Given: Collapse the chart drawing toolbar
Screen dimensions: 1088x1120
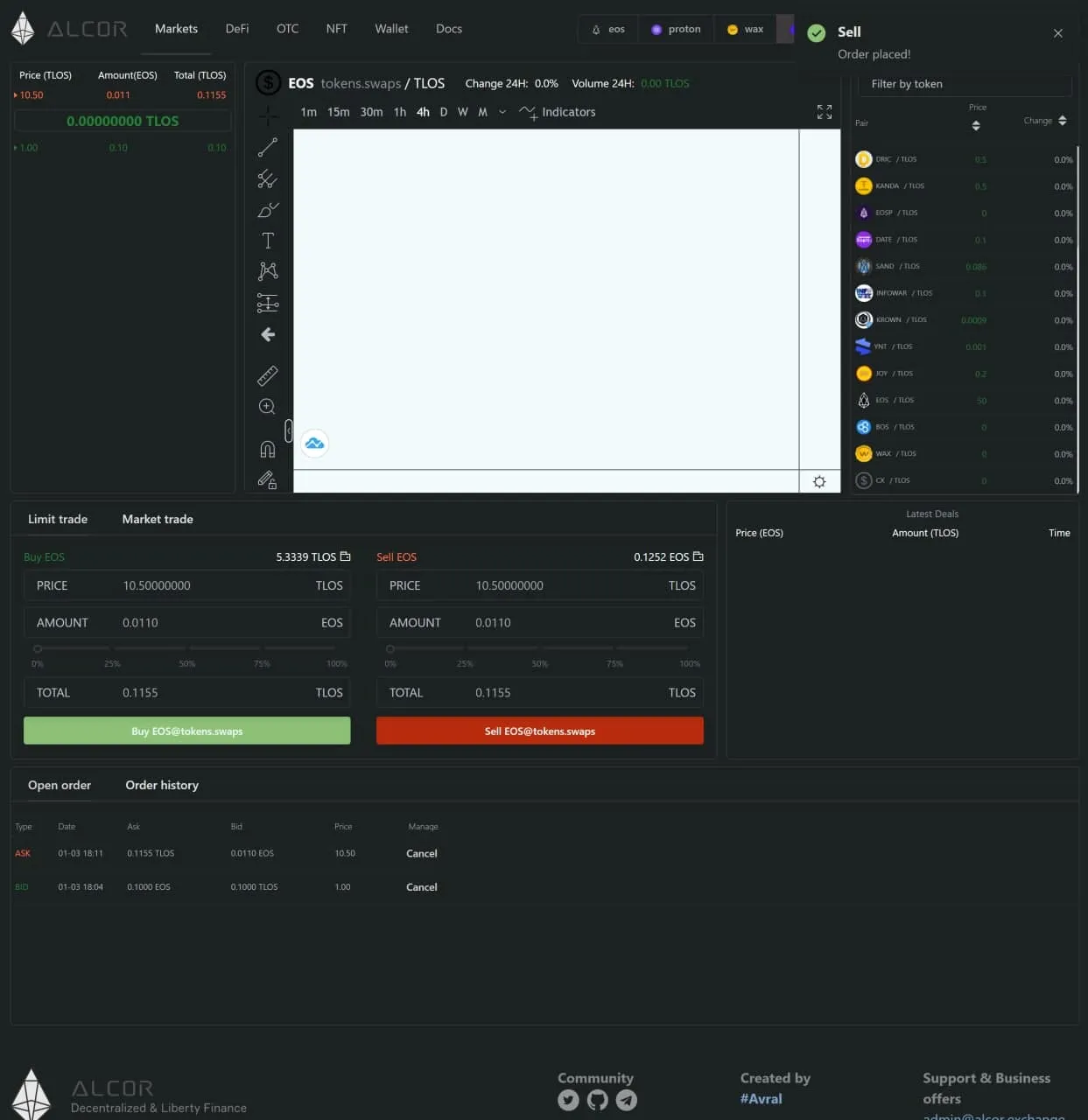Looking at the screenshot, I should click(x=289, y=430).
